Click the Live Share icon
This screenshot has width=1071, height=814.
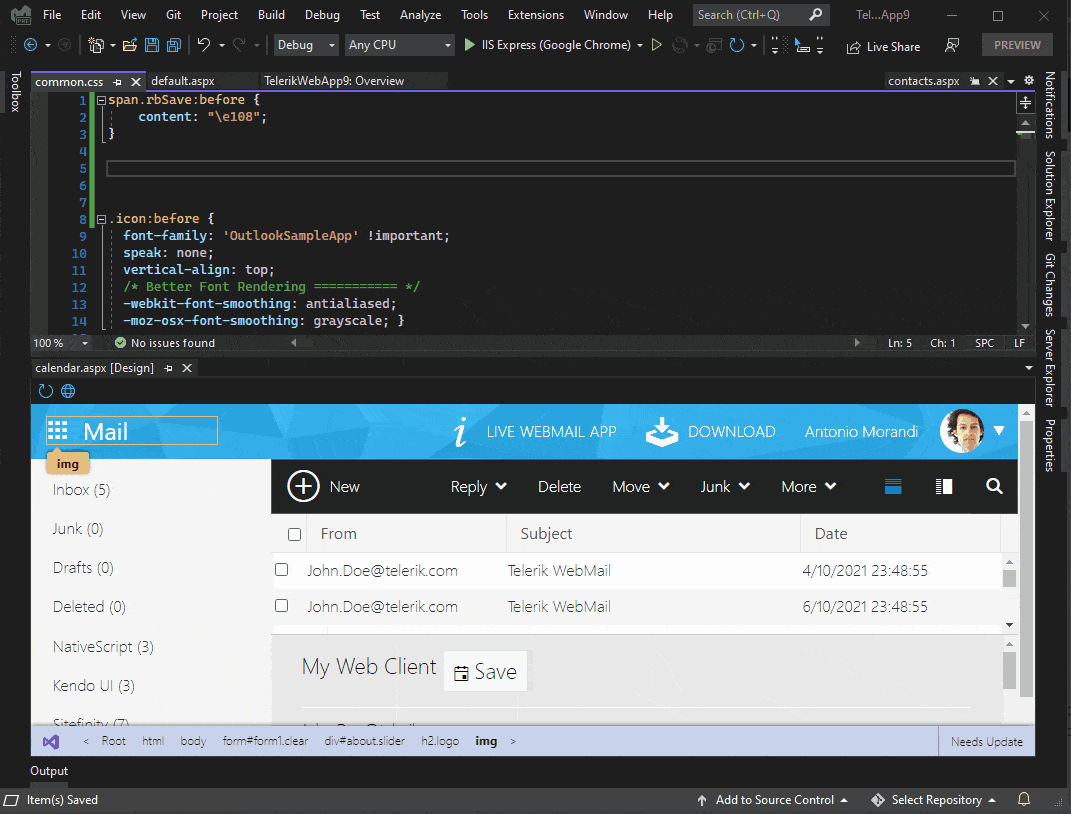click(853, 47)
